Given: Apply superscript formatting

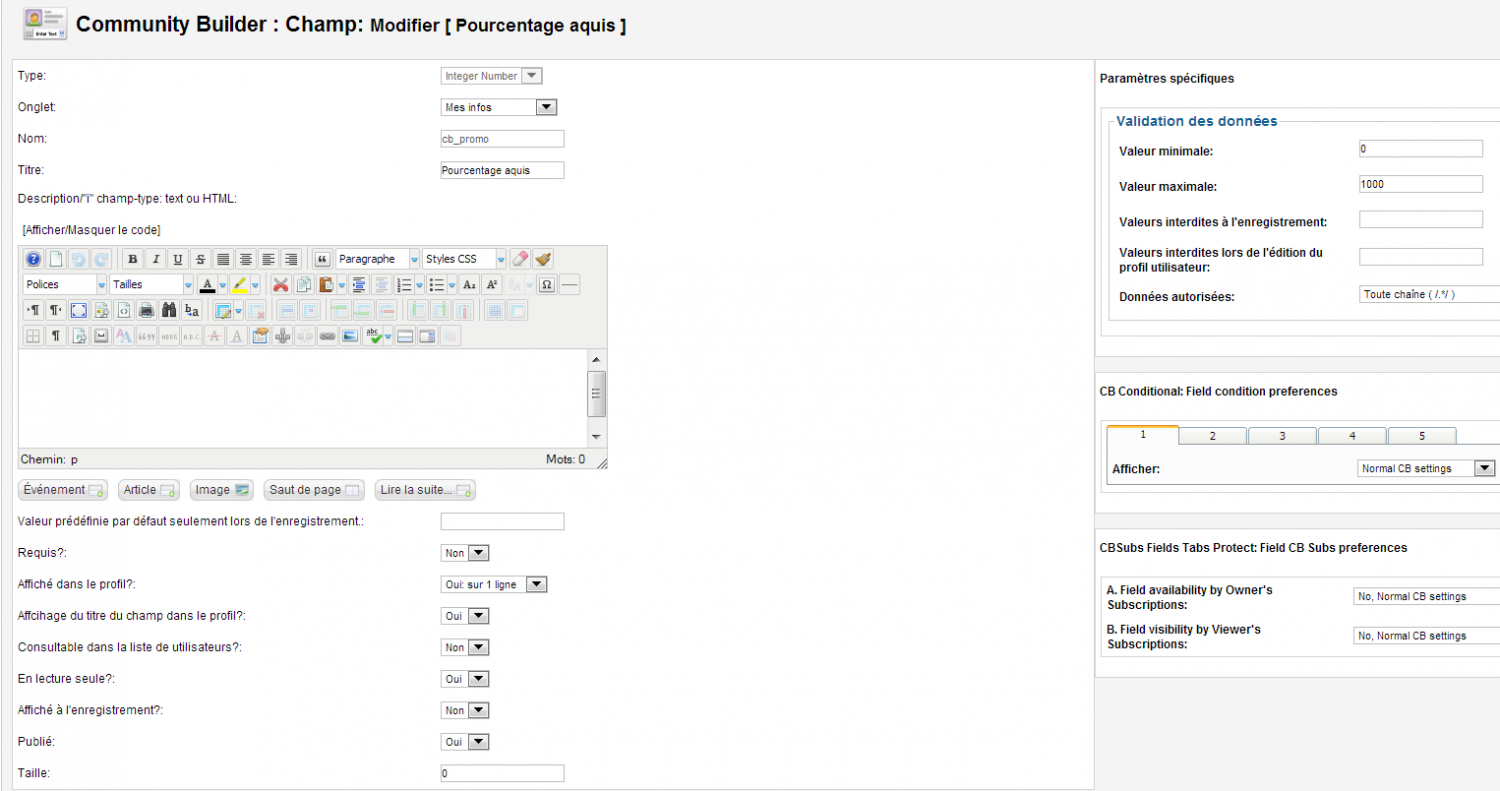Looking at the screenshot, I should point(492,284).
